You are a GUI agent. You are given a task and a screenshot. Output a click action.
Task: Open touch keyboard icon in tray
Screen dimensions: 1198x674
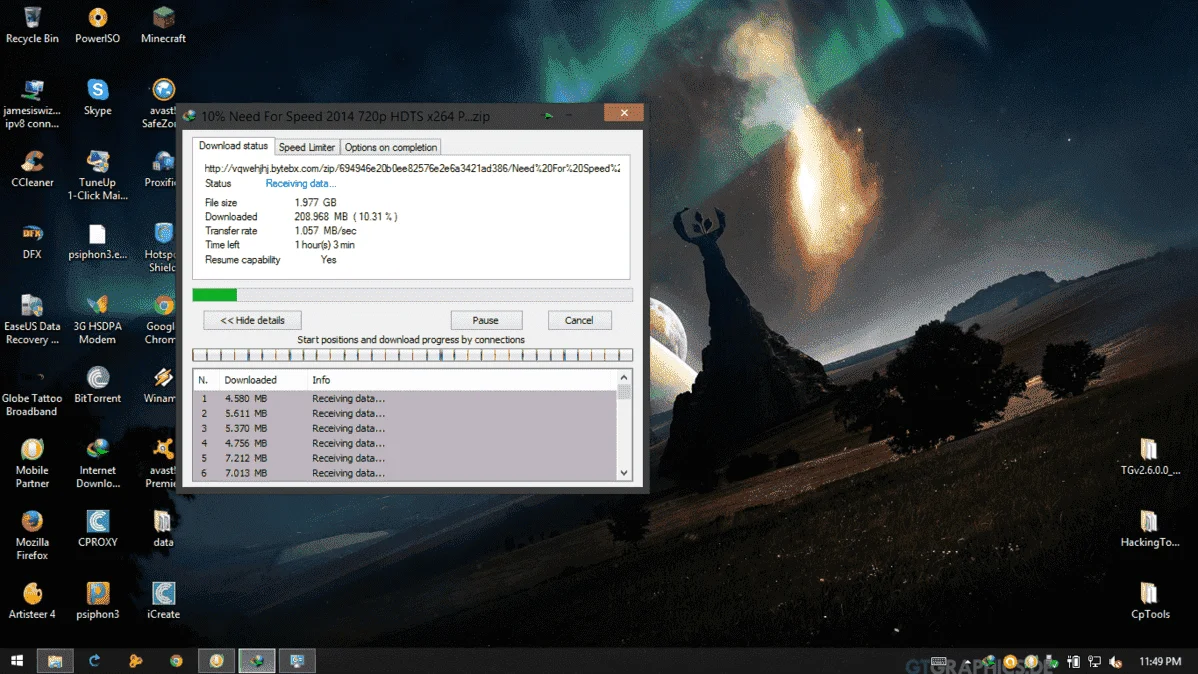click(939, 662)
